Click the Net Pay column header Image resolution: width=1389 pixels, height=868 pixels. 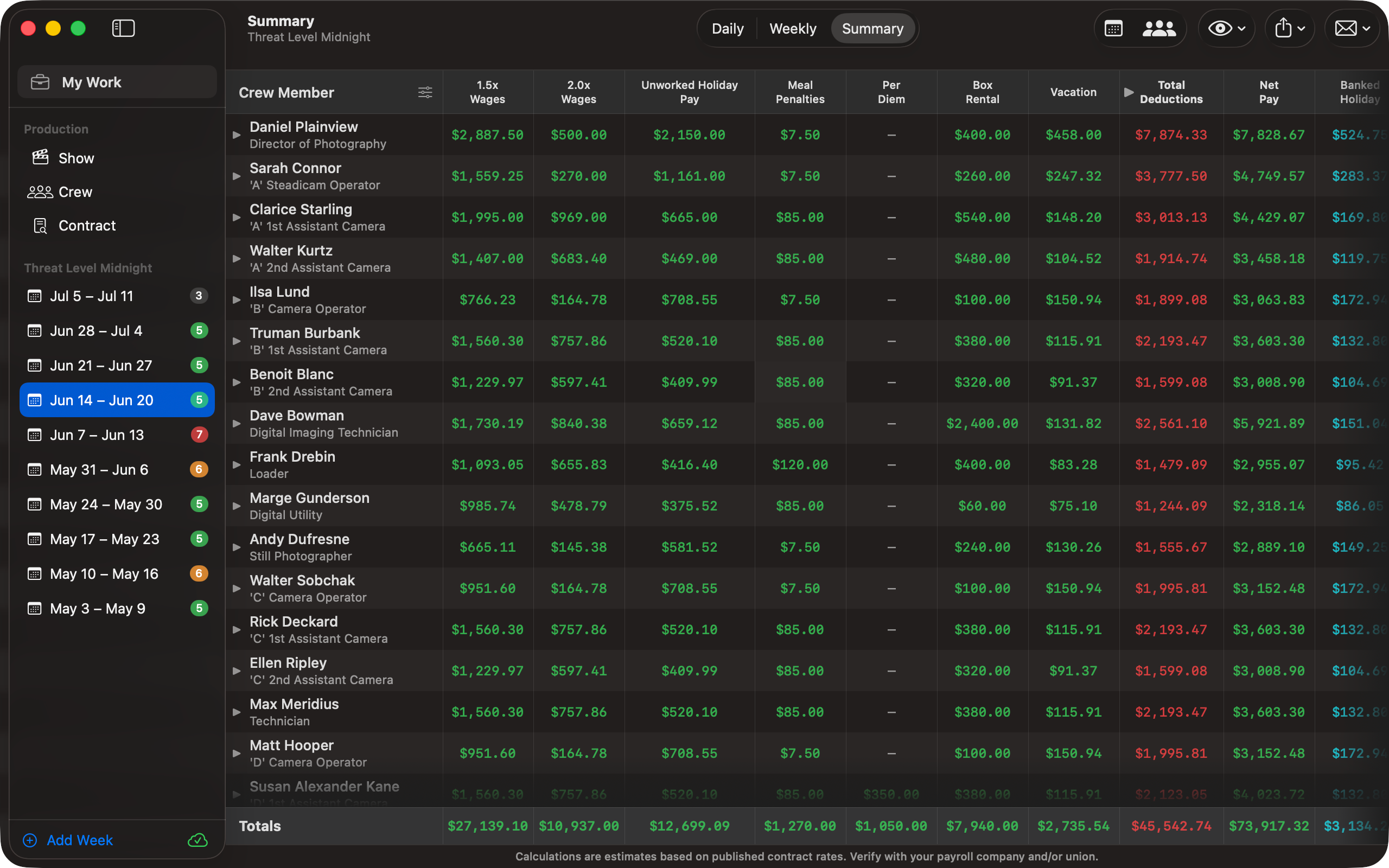1269,92
